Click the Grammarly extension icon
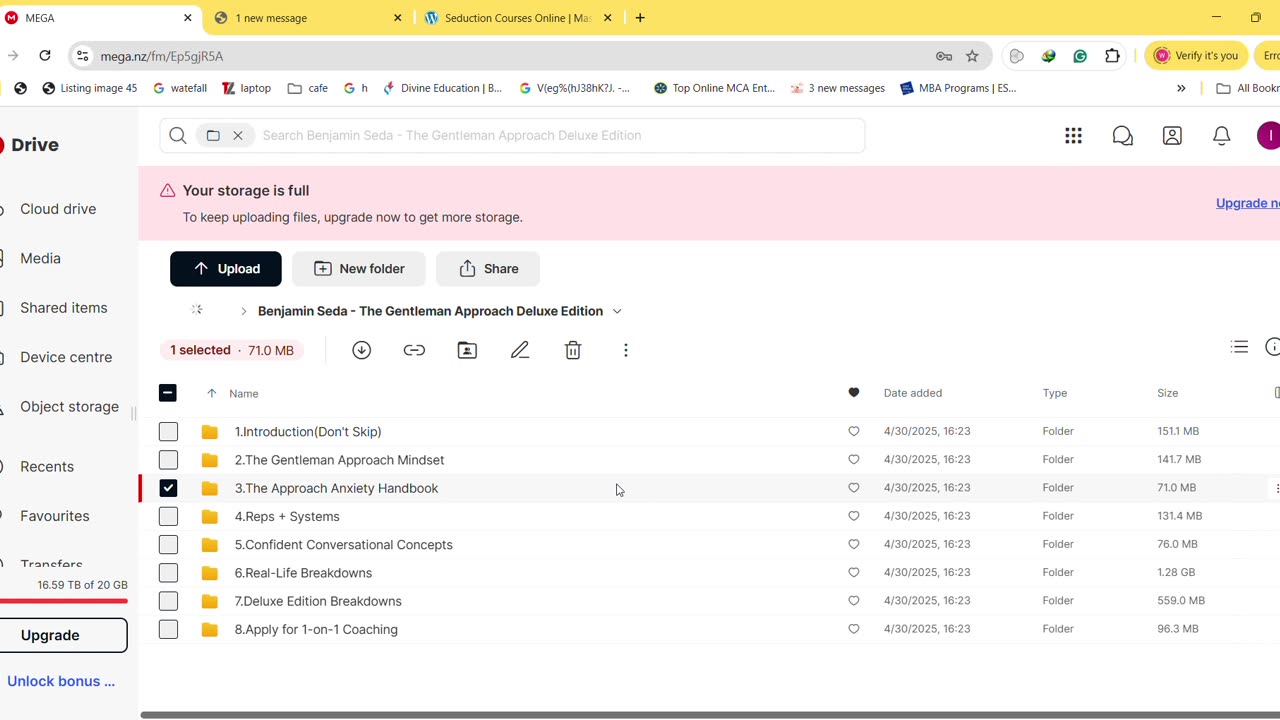This screenshot has width=1280, height=720. tap(1080, 56)
